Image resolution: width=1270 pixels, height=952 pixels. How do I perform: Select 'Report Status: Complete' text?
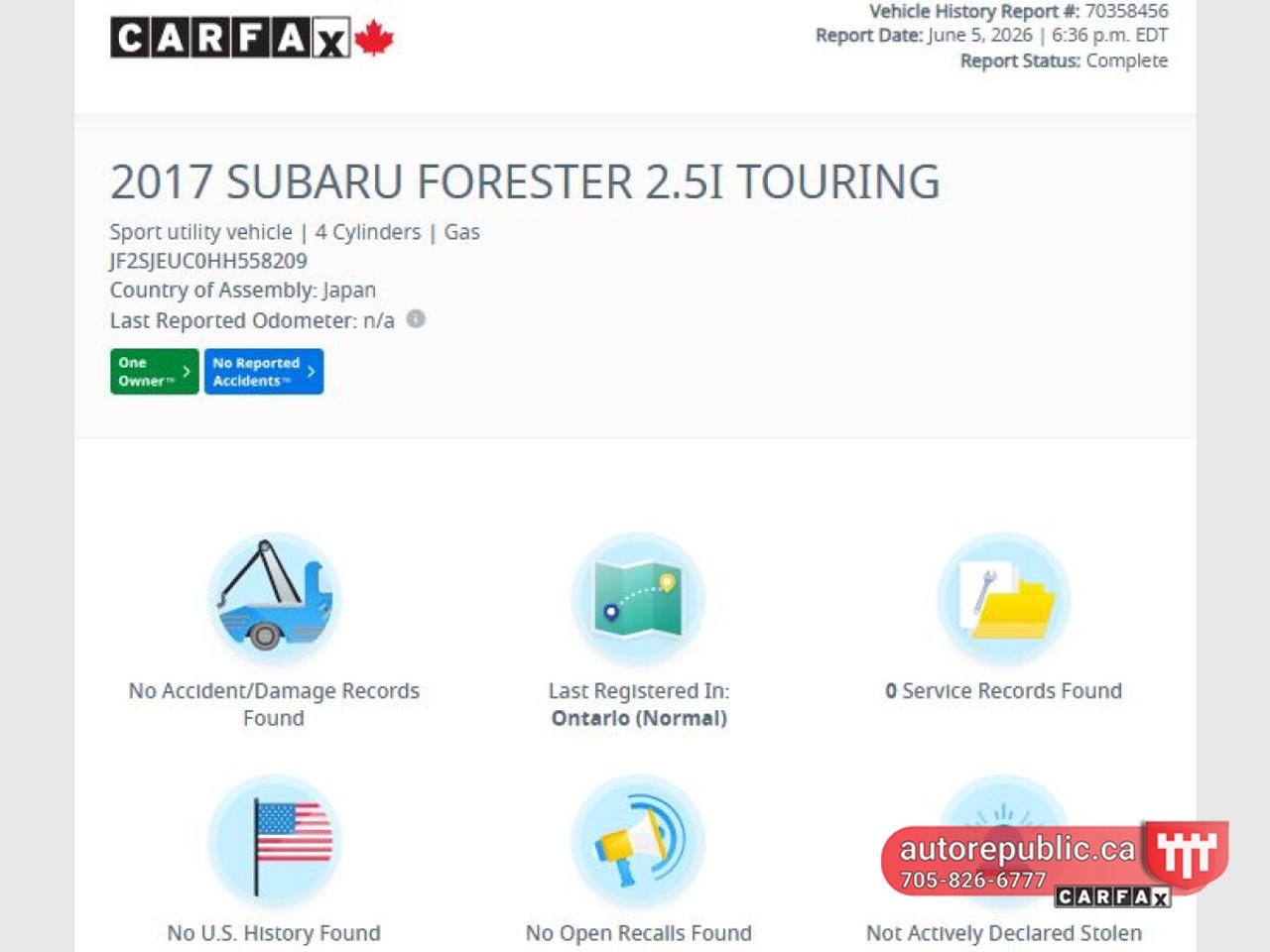(x=1065, y=60)
